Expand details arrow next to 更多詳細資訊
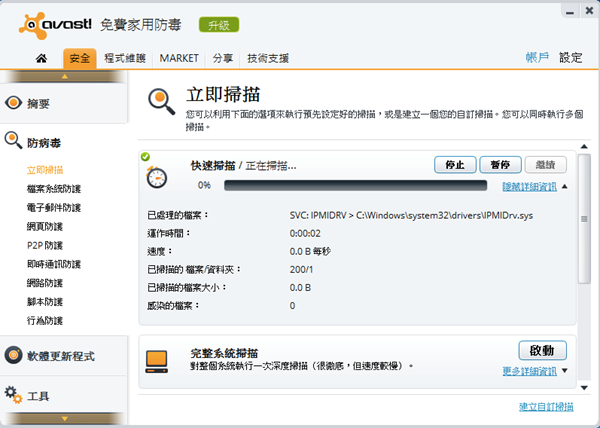600x428 pixels. coord(565,371)
